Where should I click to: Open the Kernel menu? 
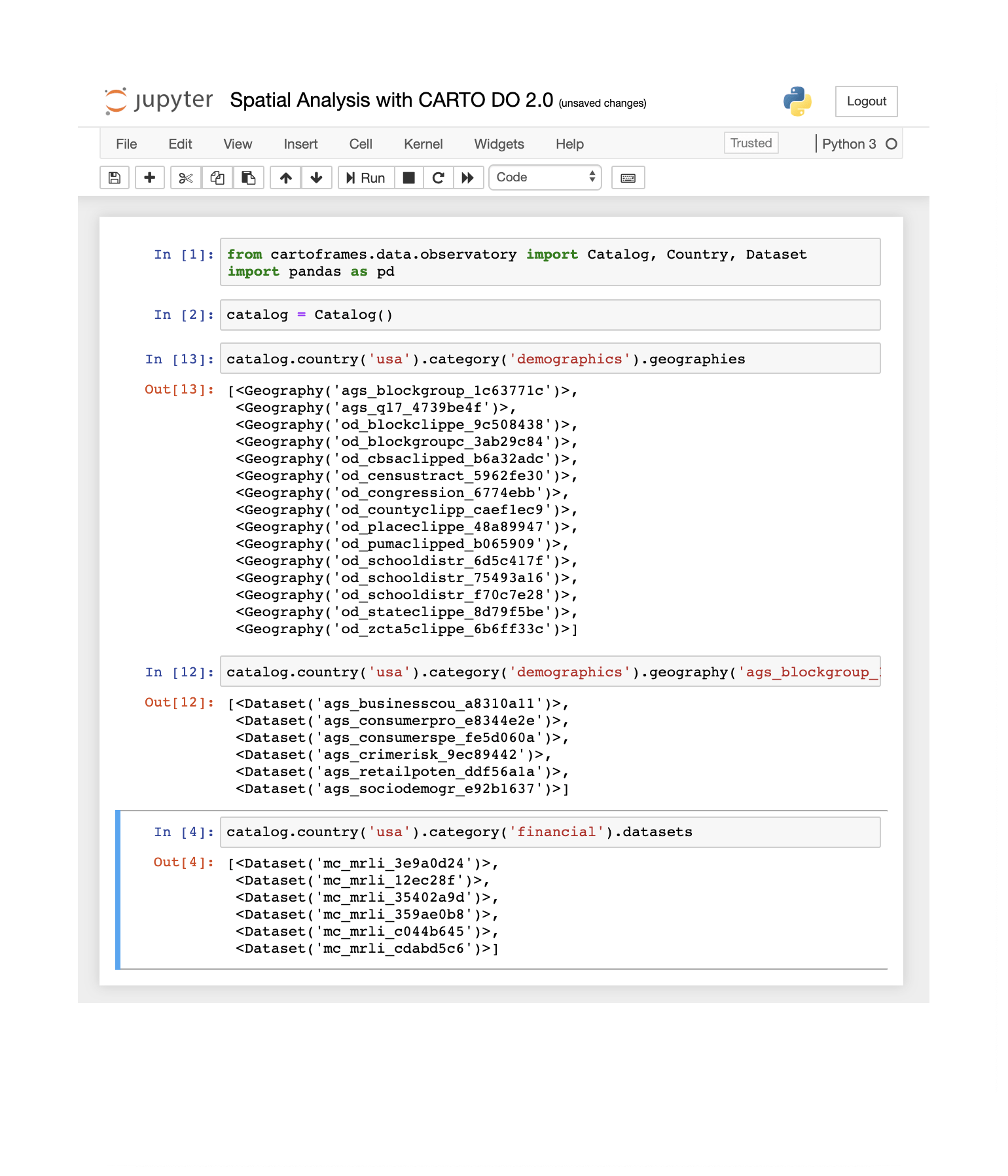[x=423, y=144]
